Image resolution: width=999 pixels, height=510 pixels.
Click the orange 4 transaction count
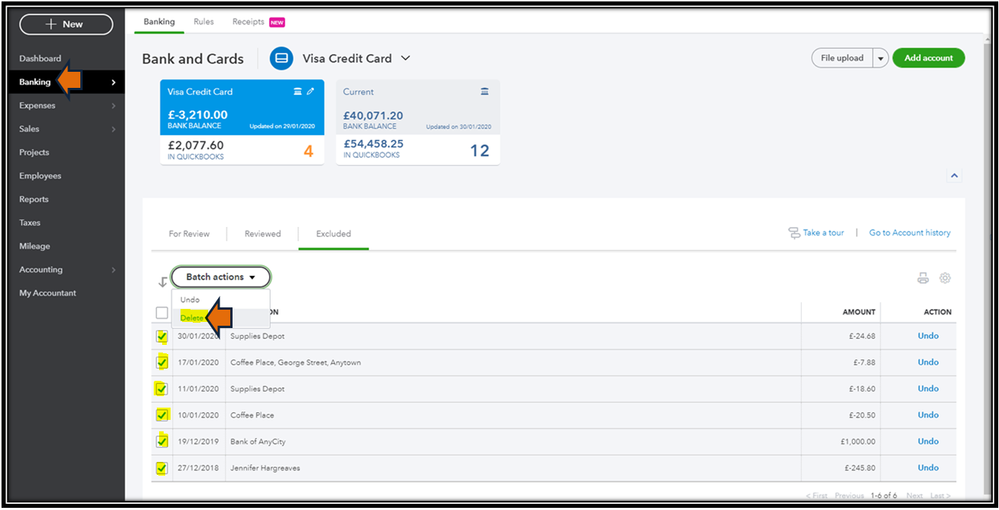pos(308,151)
